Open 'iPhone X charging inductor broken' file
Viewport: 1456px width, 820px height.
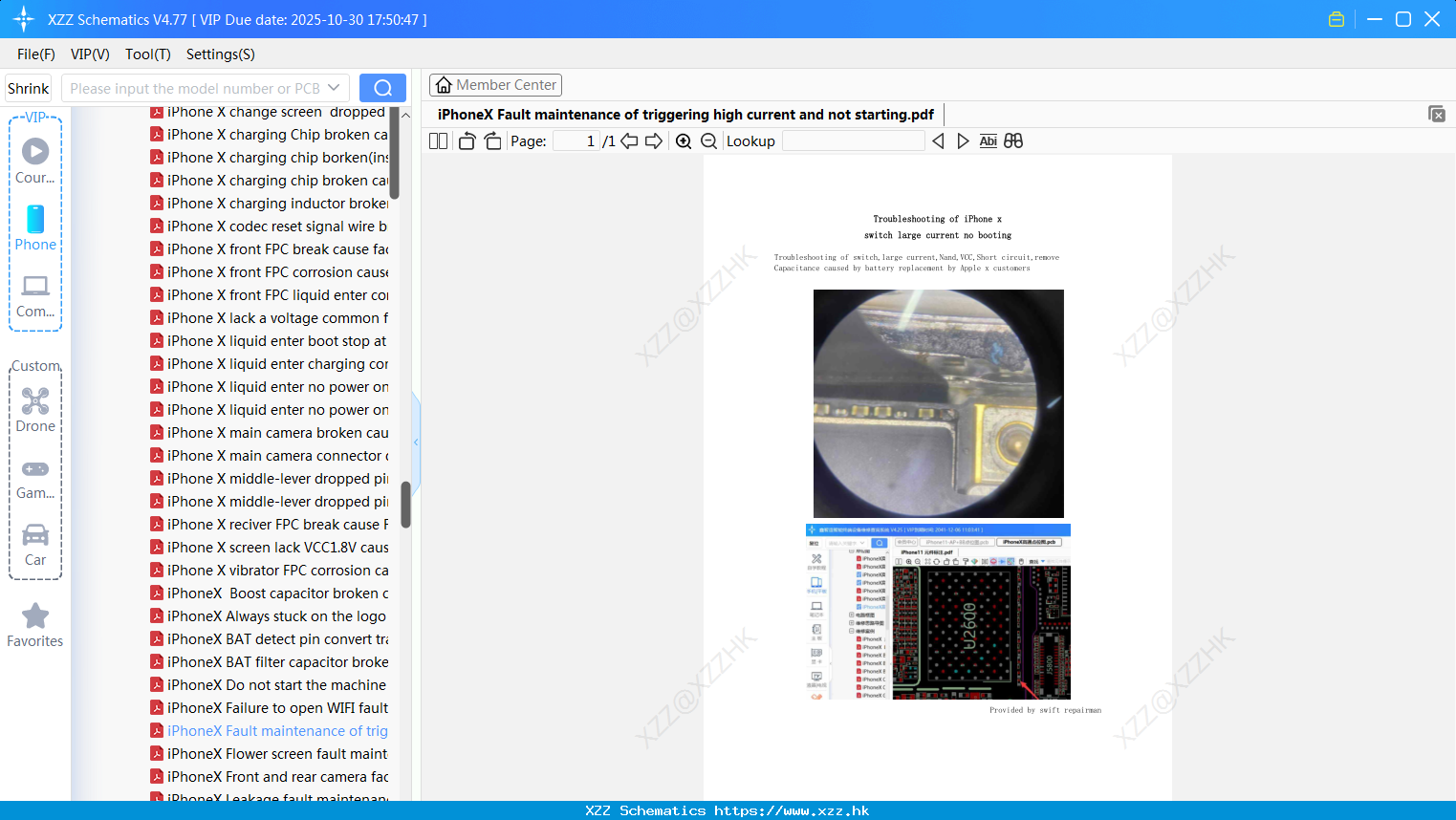270,204
